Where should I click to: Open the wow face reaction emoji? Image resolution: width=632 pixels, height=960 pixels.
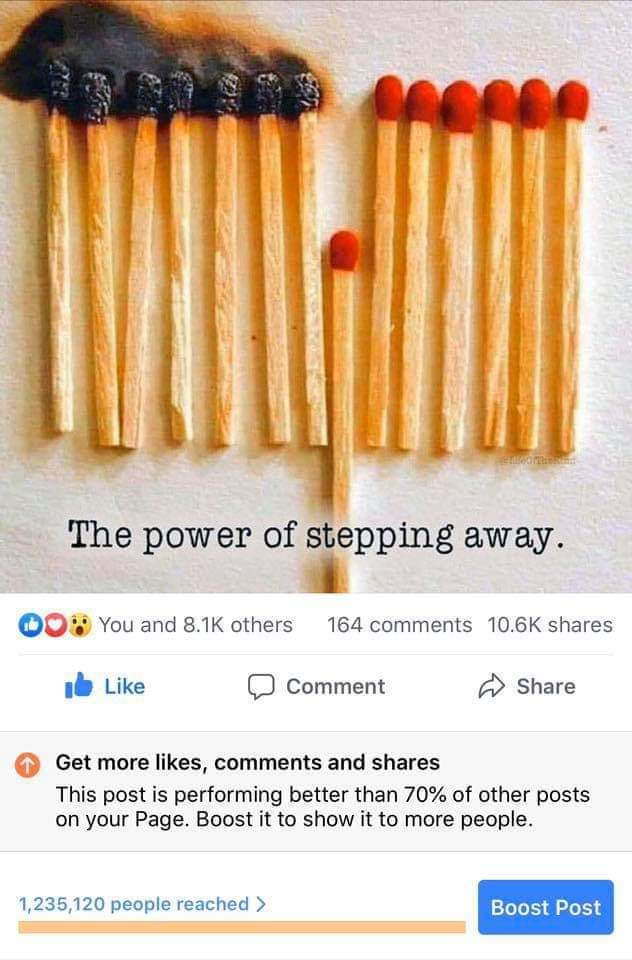click(x=80, y=625)
